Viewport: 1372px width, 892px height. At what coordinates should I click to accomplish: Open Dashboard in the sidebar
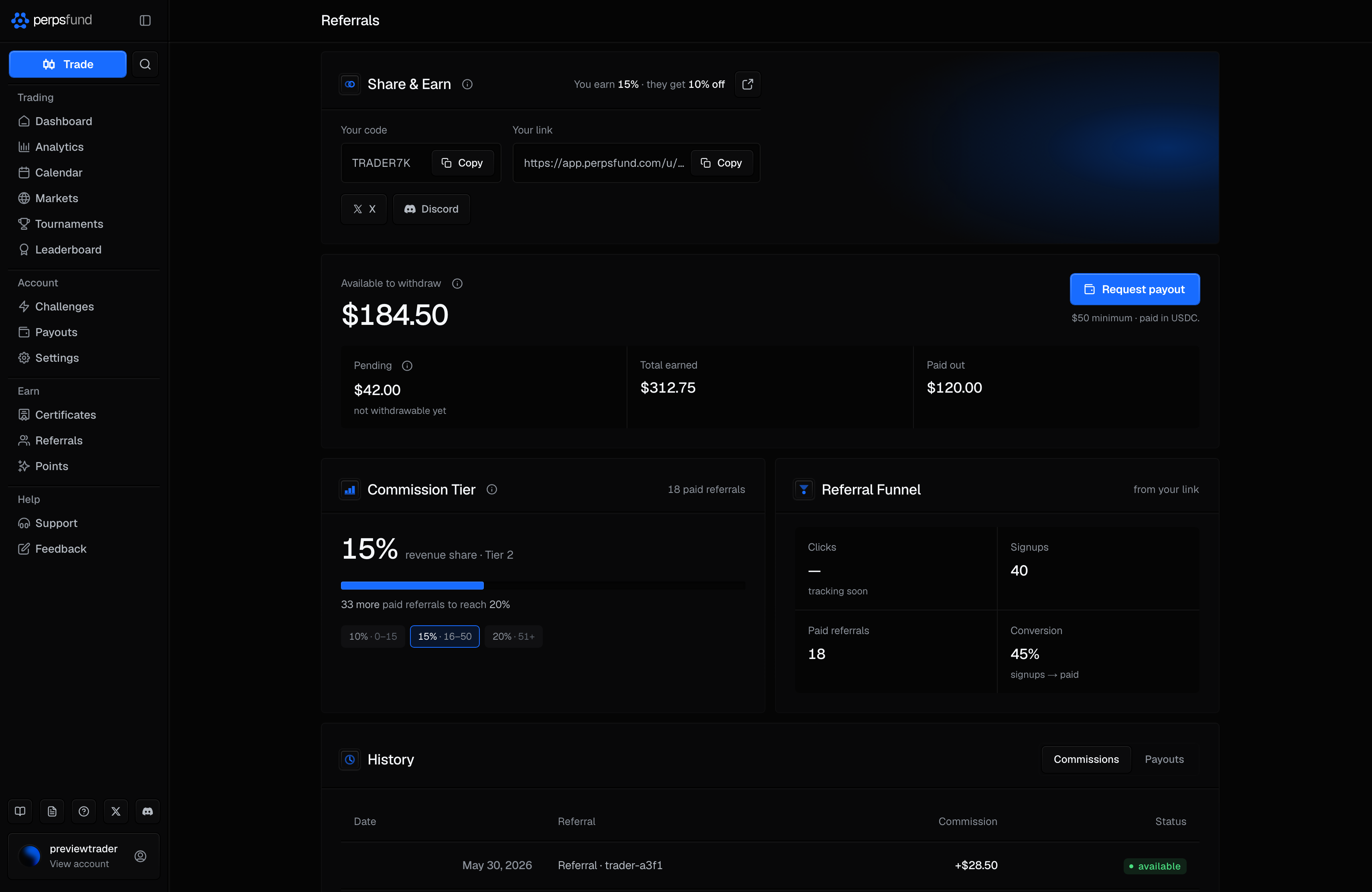(x=83, y=121)
